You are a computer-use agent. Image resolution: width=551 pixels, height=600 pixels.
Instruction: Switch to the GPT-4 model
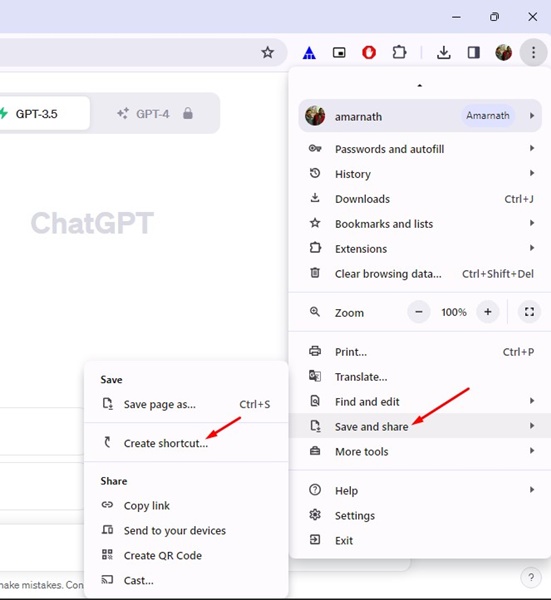155,114
